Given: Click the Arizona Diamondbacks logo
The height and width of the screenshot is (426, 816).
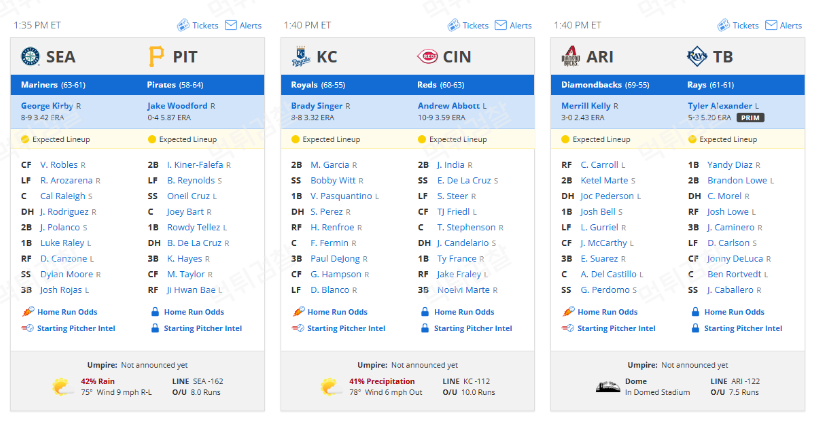Looking at the screenshot, I should 571,56.
